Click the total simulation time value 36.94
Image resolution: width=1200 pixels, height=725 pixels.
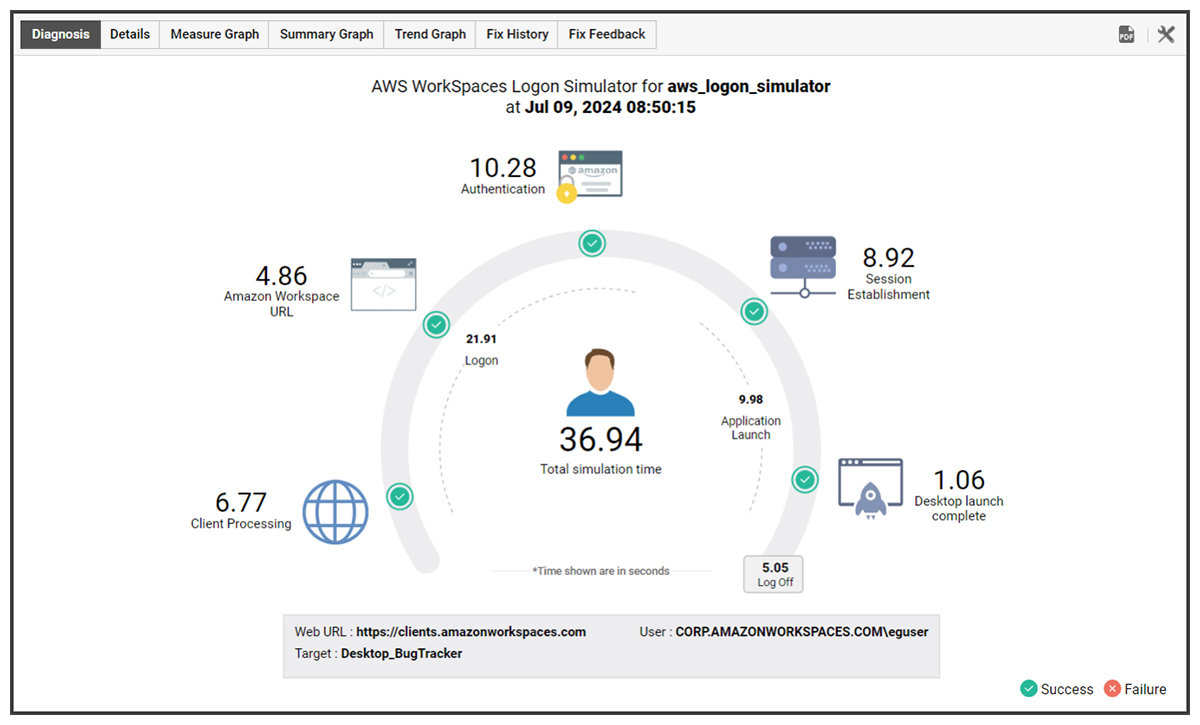click(x=600, y=439)
